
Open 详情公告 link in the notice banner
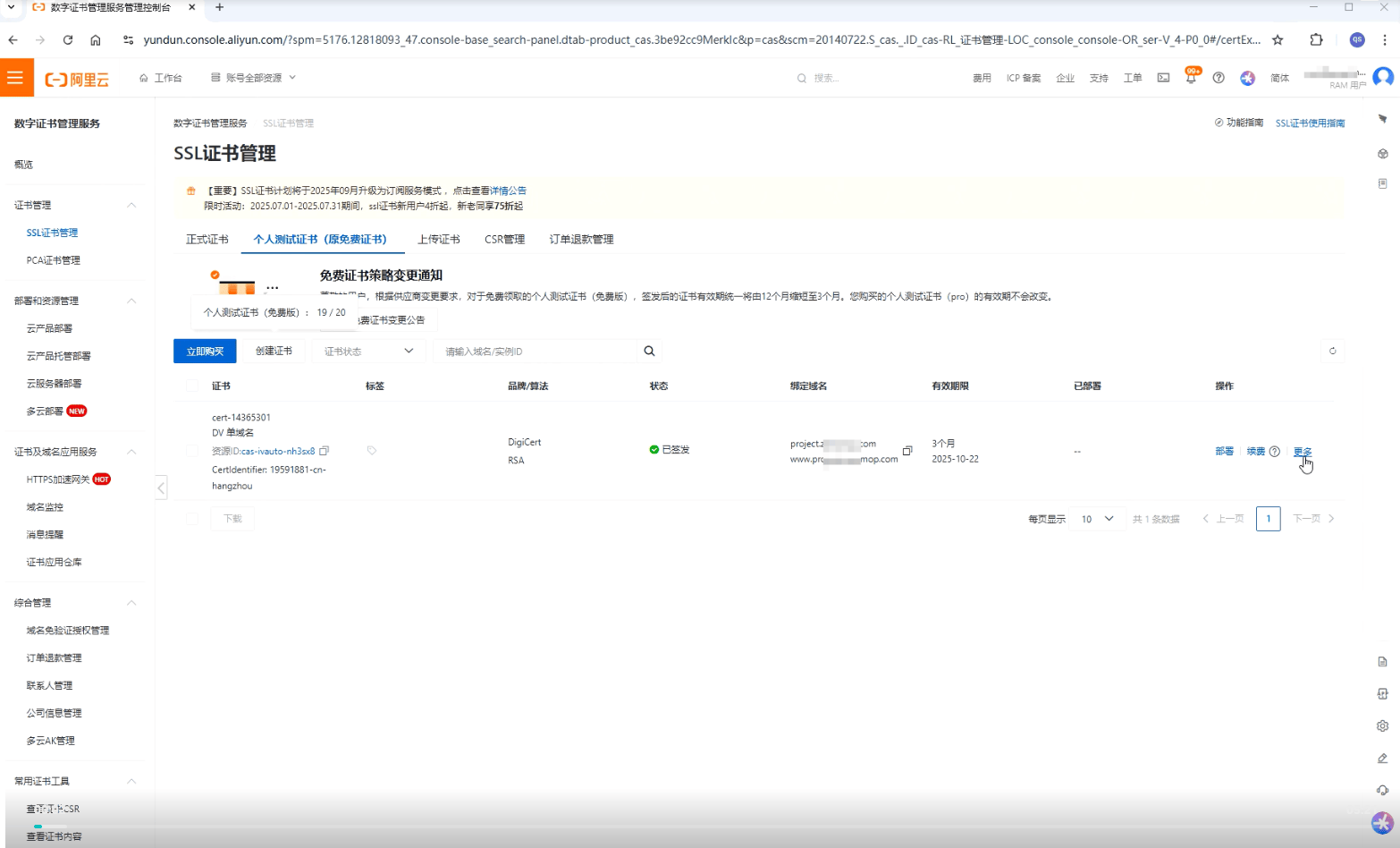pyautogui.click(x=509, y=191)
